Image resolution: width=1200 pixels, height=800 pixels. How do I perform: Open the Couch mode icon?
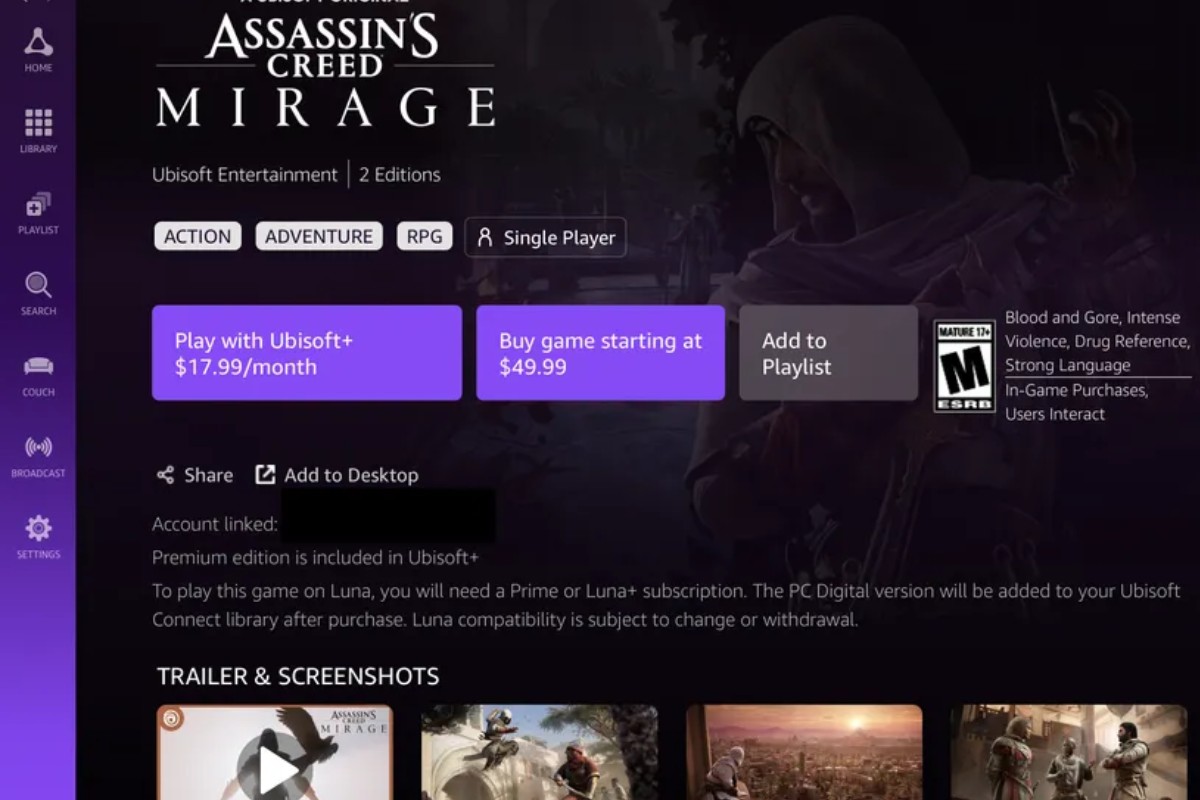(38, 367)
